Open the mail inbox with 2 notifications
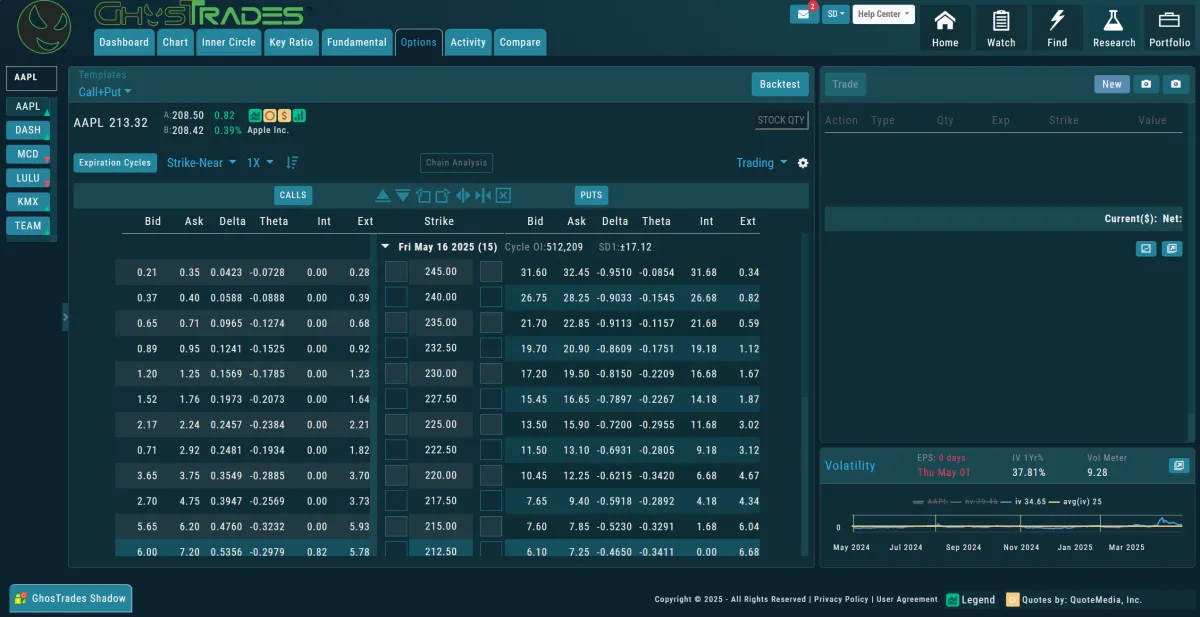This screenshot has width=1200, height=617. point(804,14)
